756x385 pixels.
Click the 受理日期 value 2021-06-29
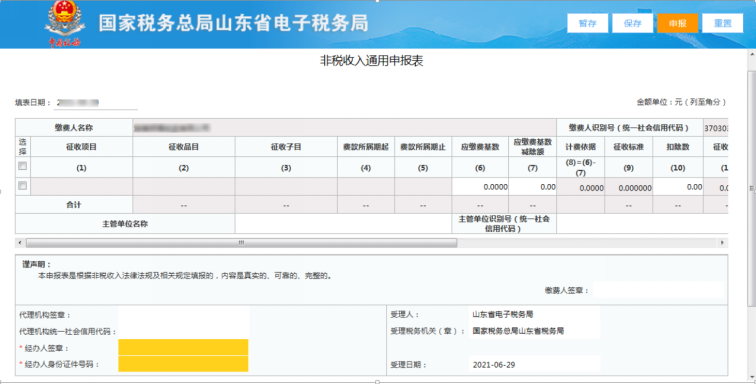click(494, 365)
